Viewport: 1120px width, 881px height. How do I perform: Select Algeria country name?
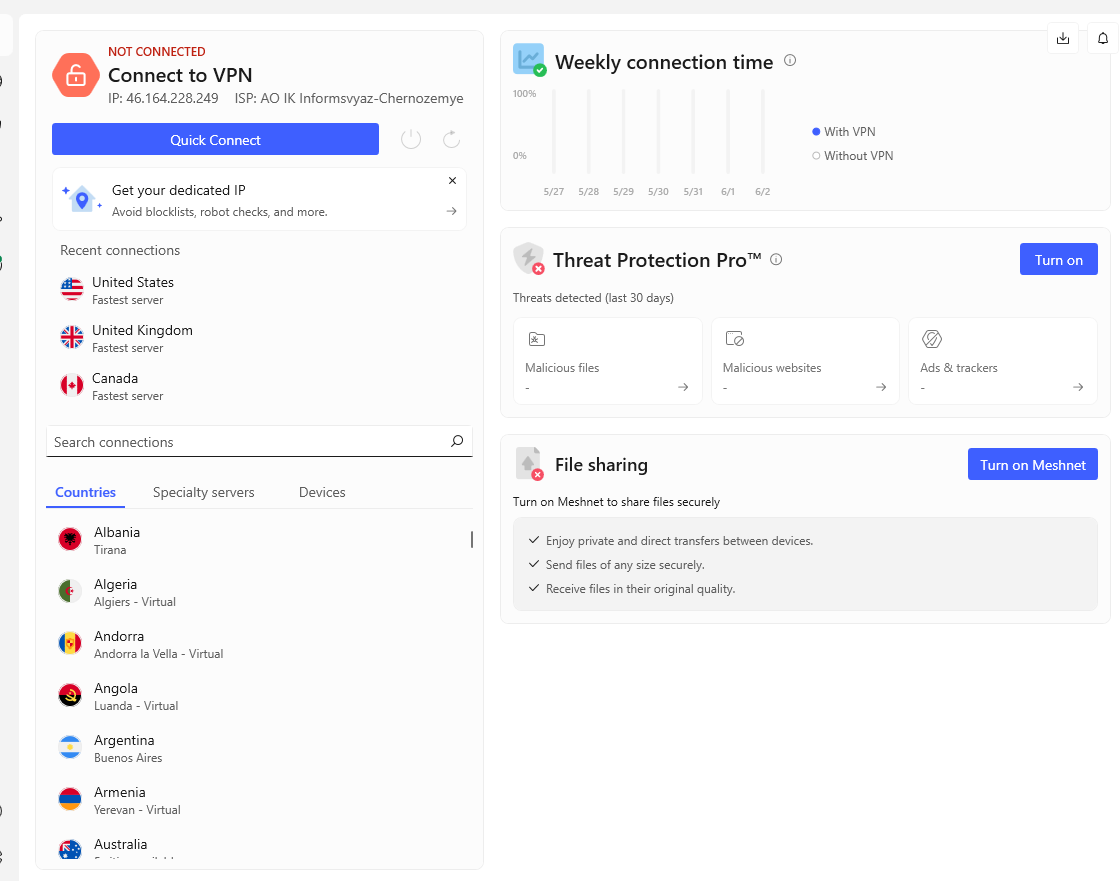115,584
